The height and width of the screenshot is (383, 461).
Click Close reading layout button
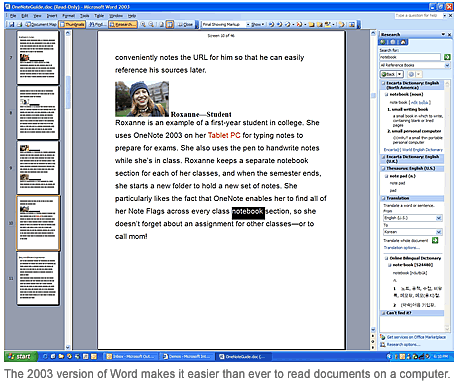[185, 24]
